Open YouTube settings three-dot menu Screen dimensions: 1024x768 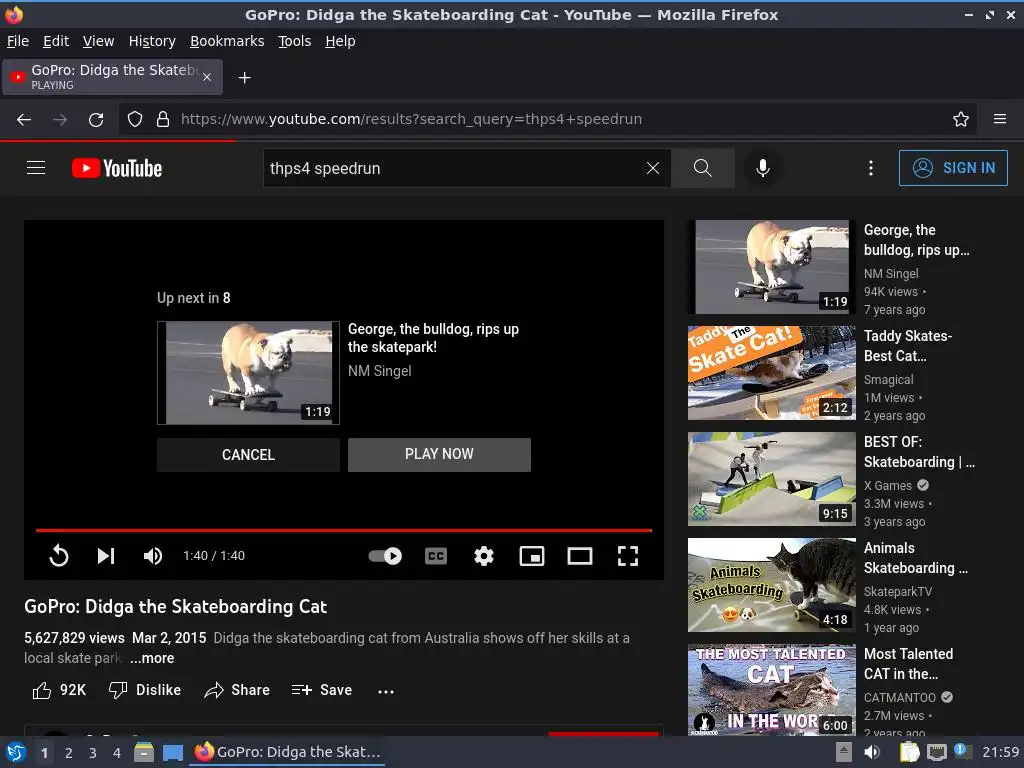871,168
